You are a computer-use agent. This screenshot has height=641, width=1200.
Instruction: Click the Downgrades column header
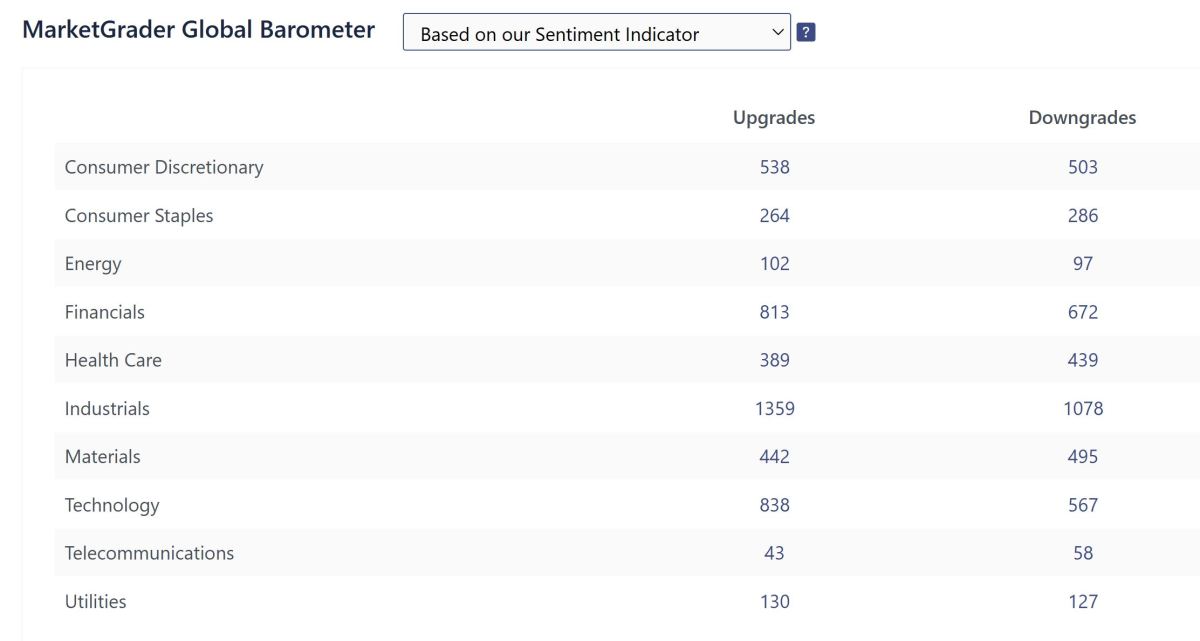click(1082, 118)
